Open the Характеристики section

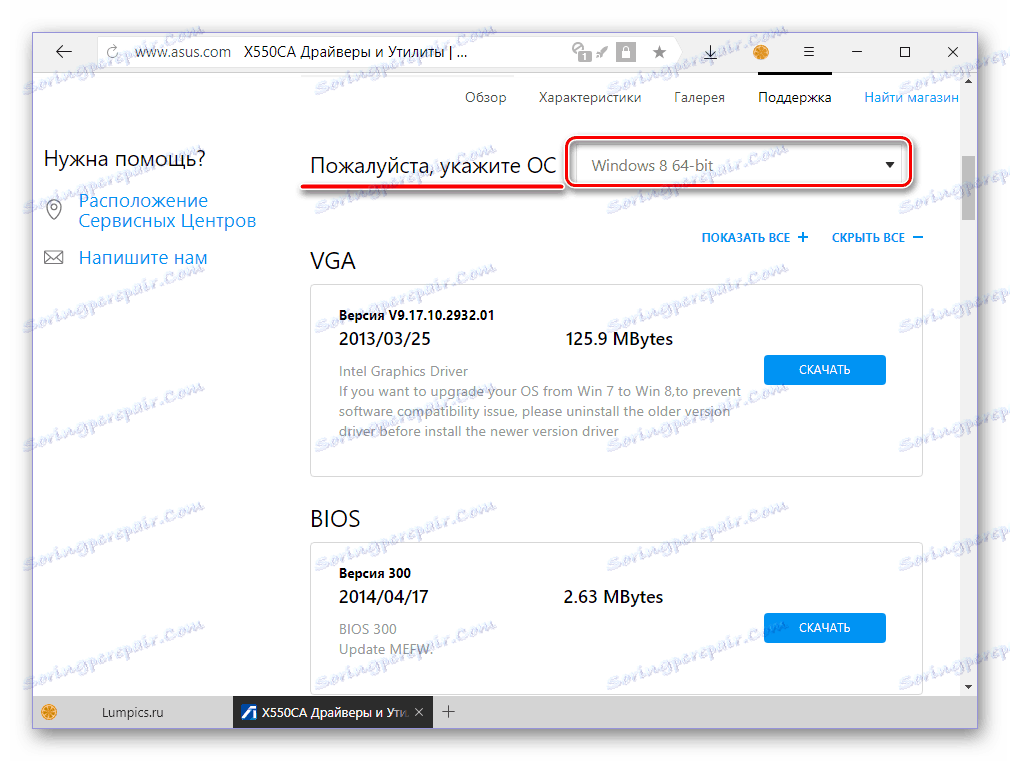point(590,97)
